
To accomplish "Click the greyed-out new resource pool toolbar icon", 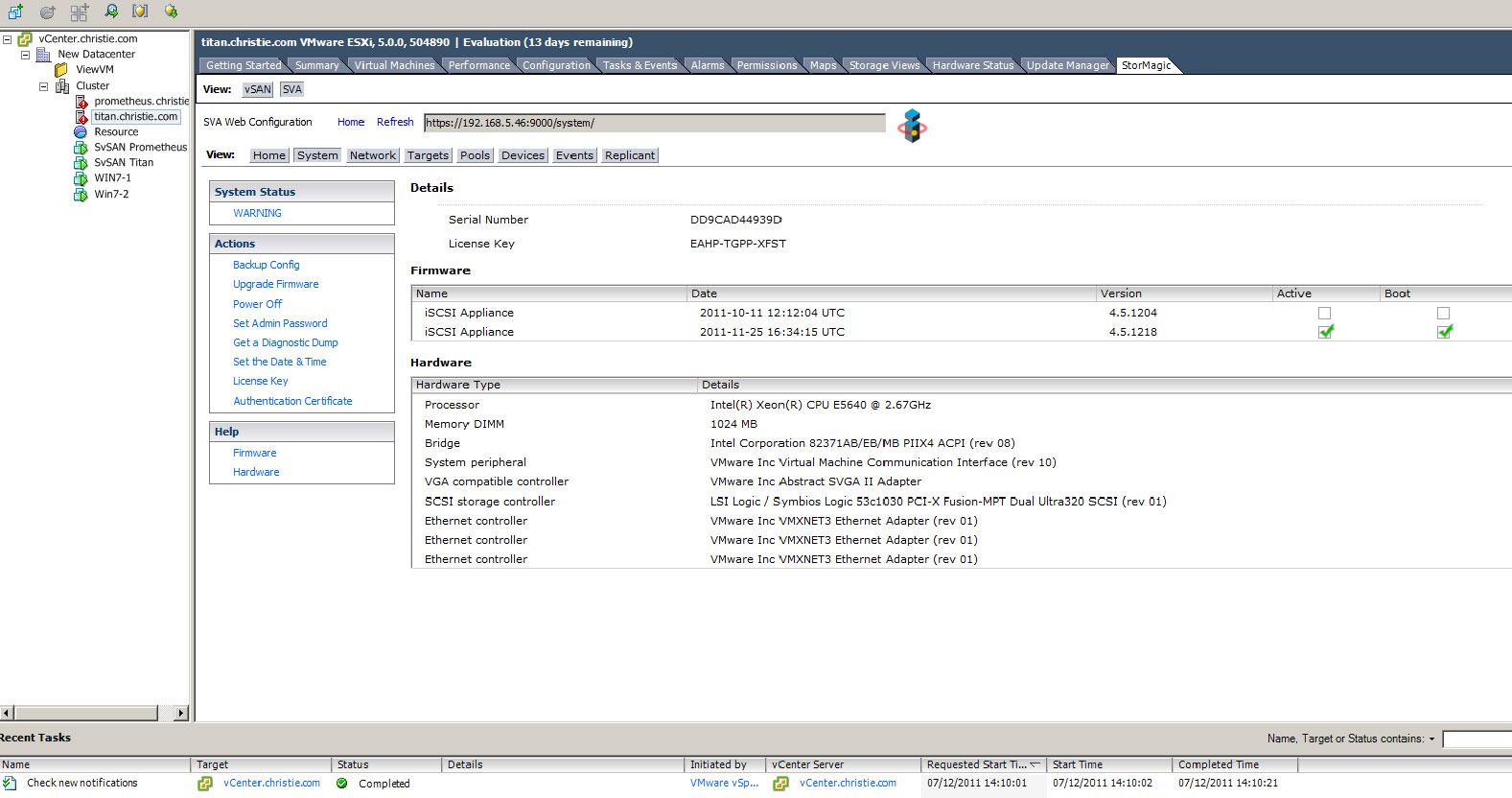I will pyautogui.click(x=47, y=12).
